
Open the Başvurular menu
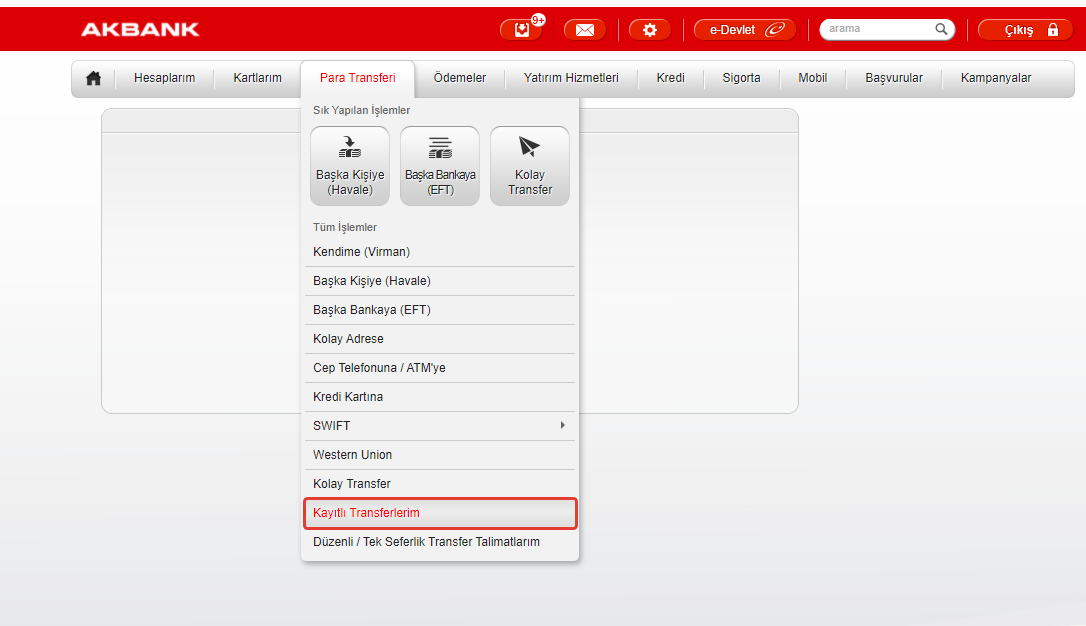coord(894,78)
